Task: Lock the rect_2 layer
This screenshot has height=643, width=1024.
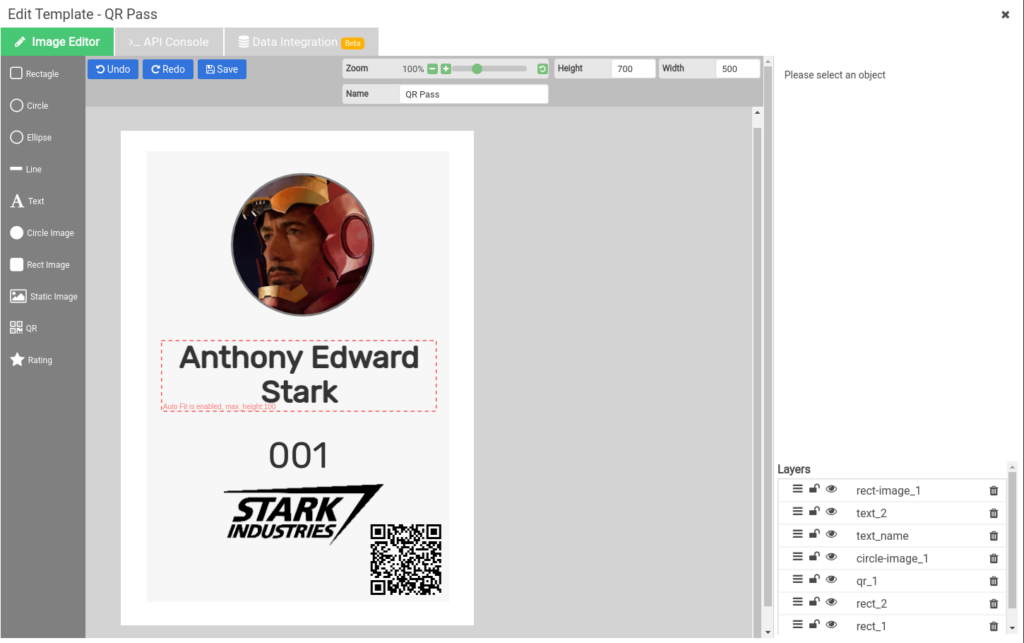Action: tap(814, 602)
